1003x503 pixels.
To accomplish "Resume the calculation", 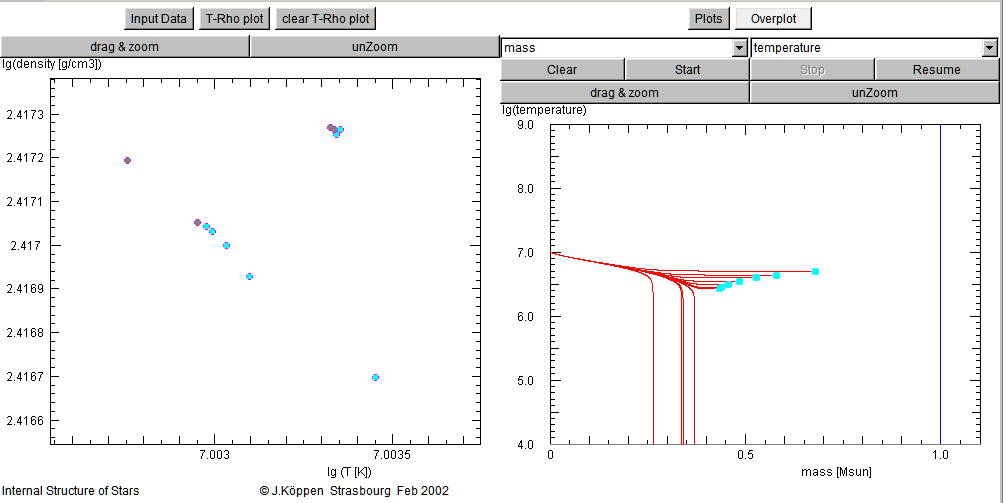I will [x=936, y=70].
